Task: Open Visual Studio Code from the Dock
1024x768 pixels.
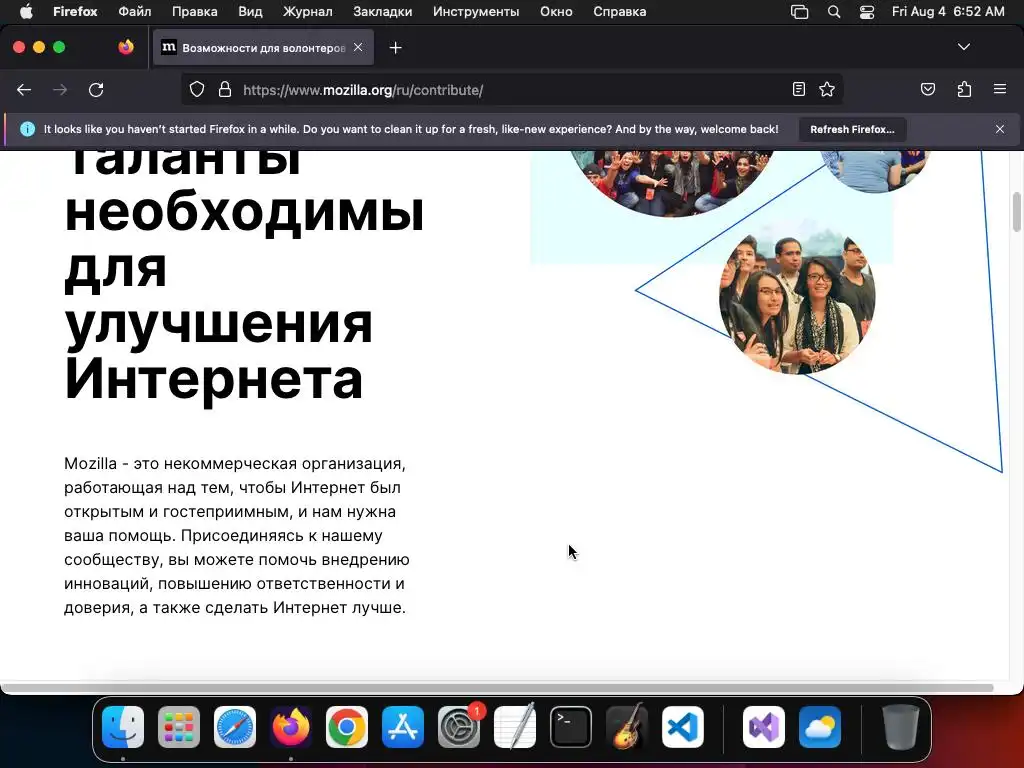Action: [683, 727]
